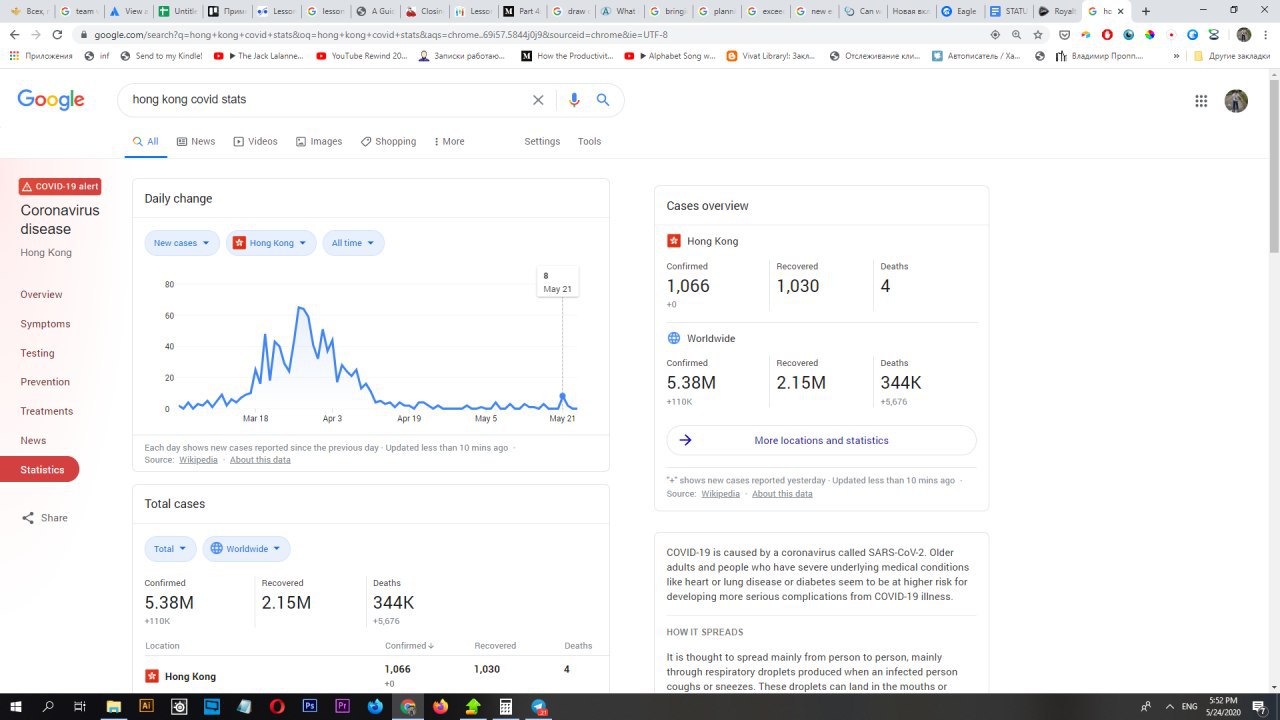
Task: Open Windows Start menu
Action: (x=15, y=706)
